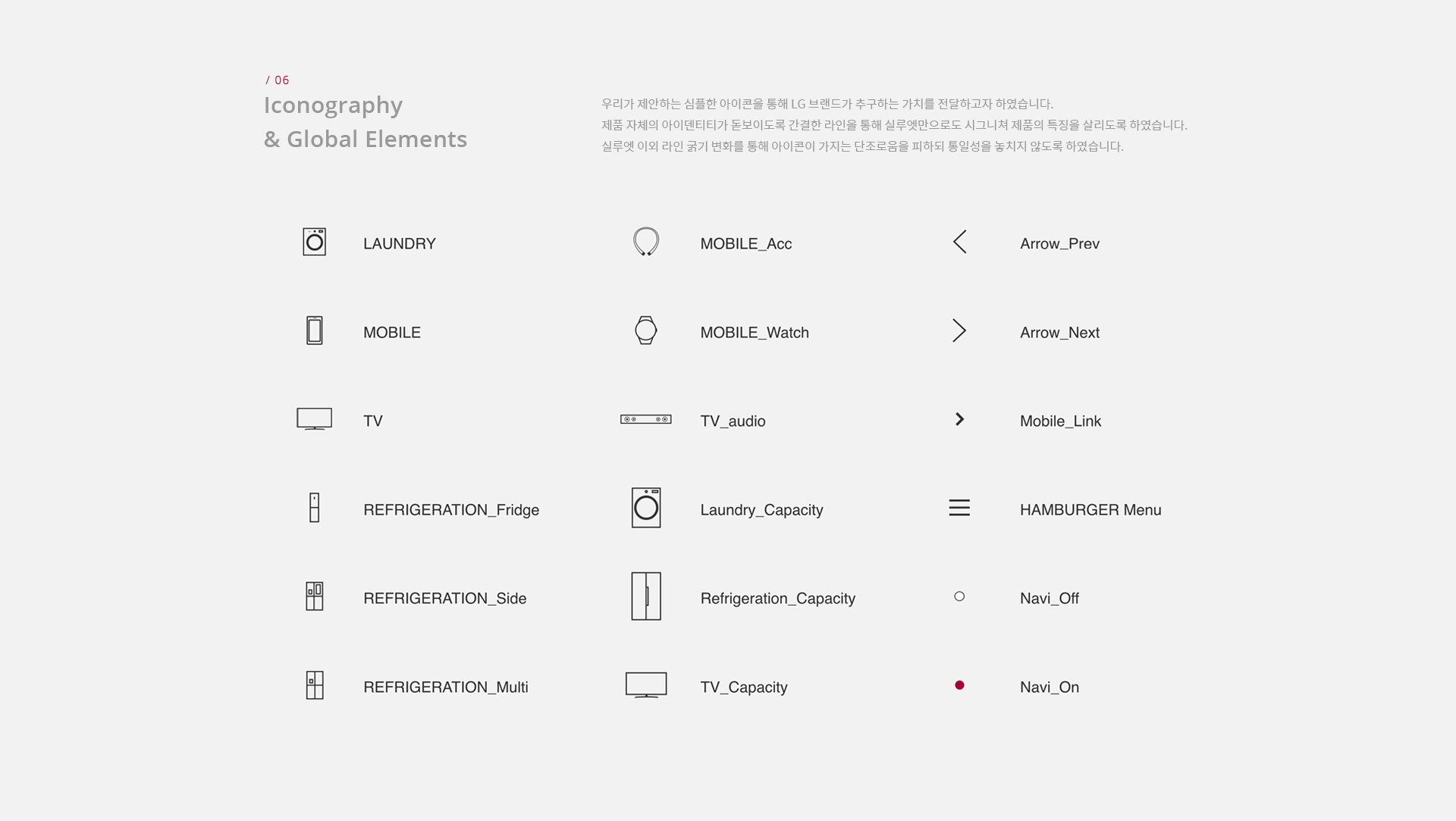Click the Mobile_Link label
Image resolution: width=1456 pixels, height=821 pixels.
click(x=1060, y=421)
